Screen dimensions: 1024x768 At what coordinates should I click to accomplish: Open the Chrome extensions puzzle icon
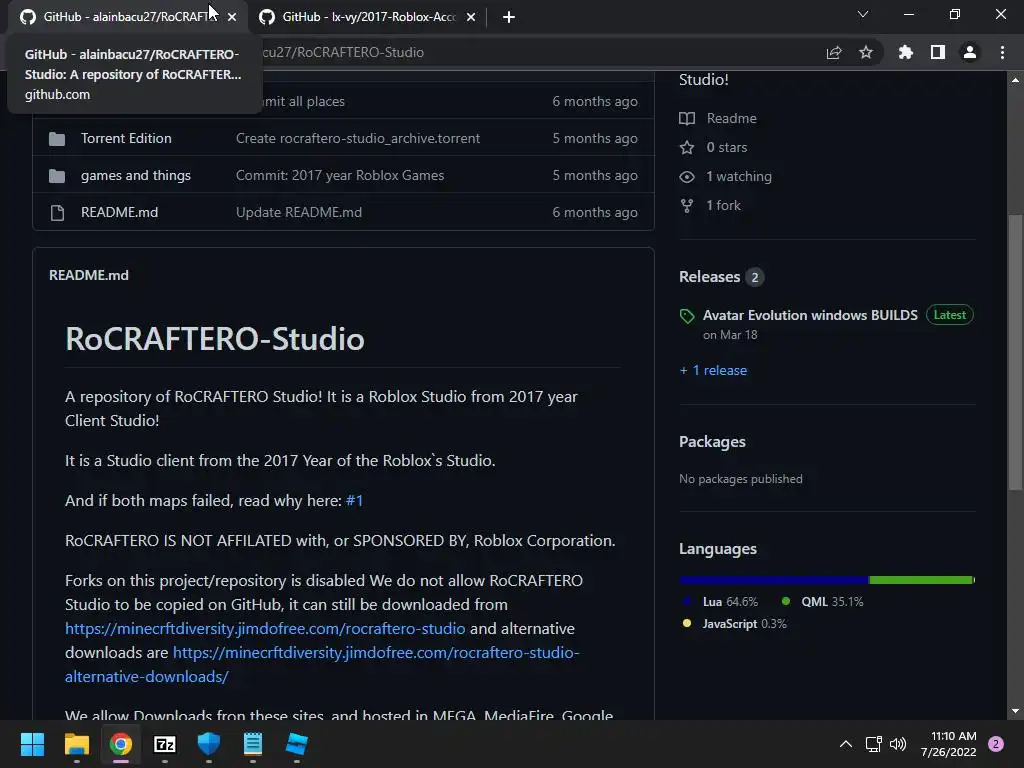click(x=906, y=52)
